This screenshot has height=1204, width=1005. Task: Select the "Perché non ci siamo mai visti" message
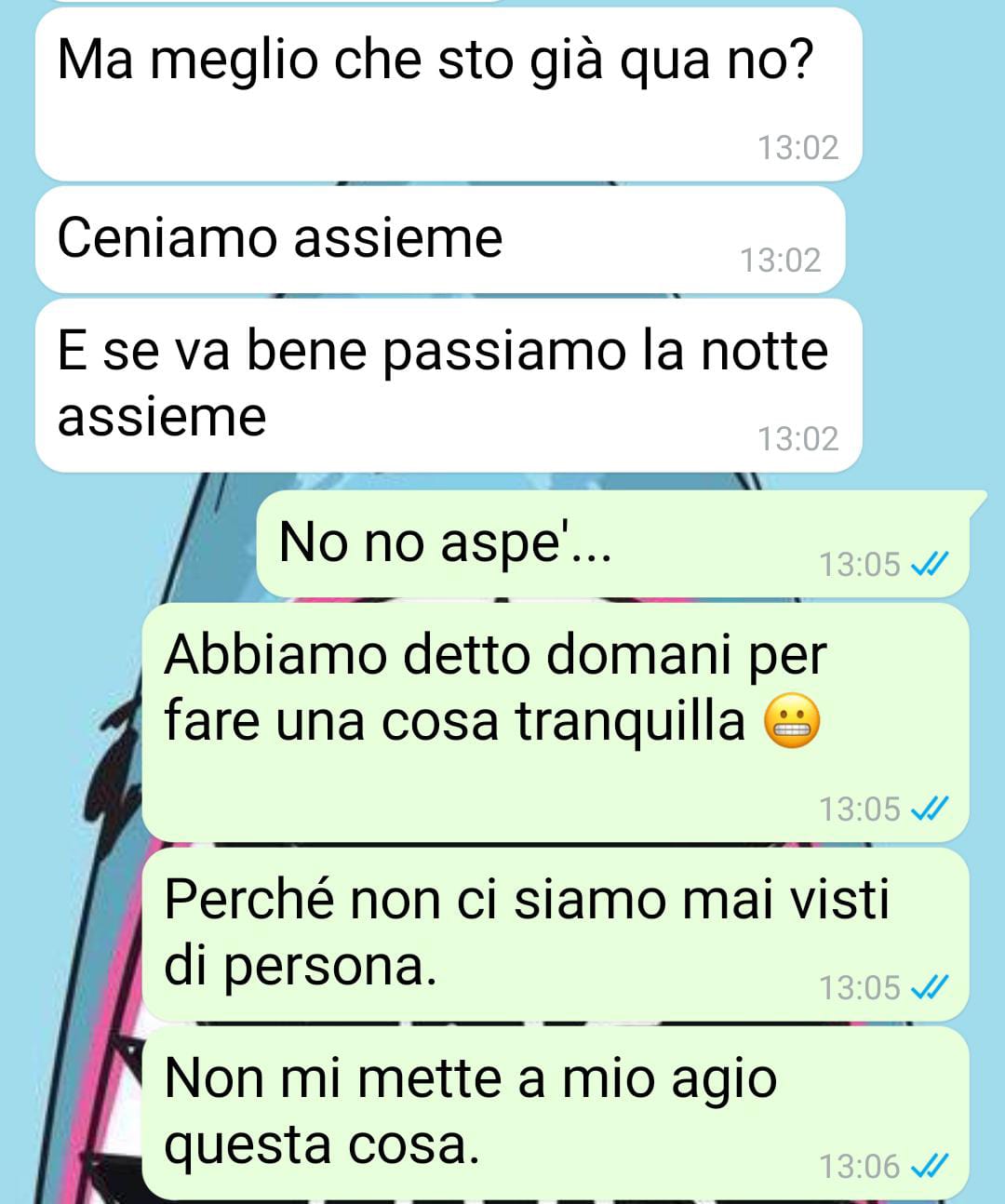pyautogui.click(x=556, y=934)
